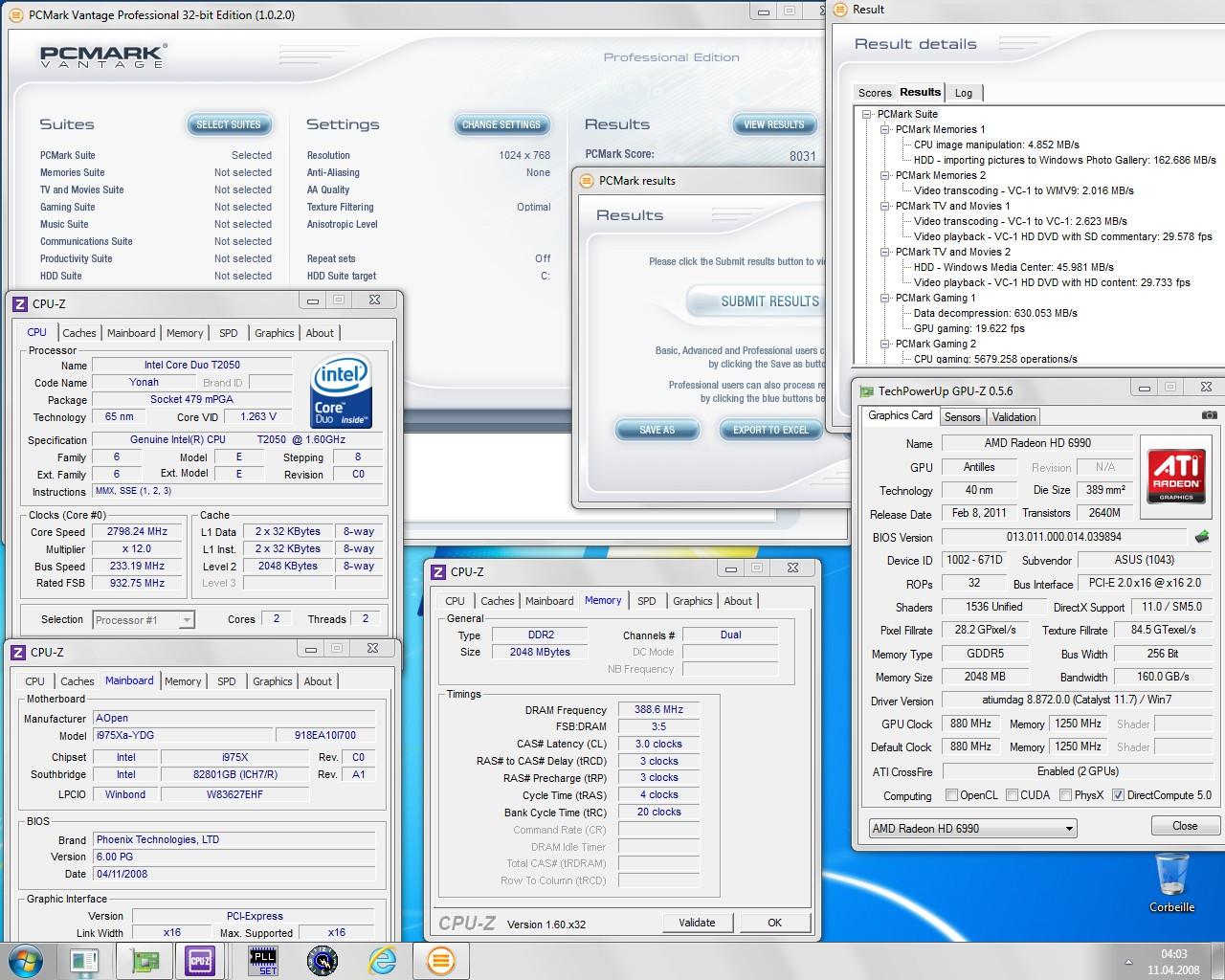This screenshot has height=980, width=1225.
Task: Open Caches tab in the CPU-Z processor window
Action: [79, 333]
